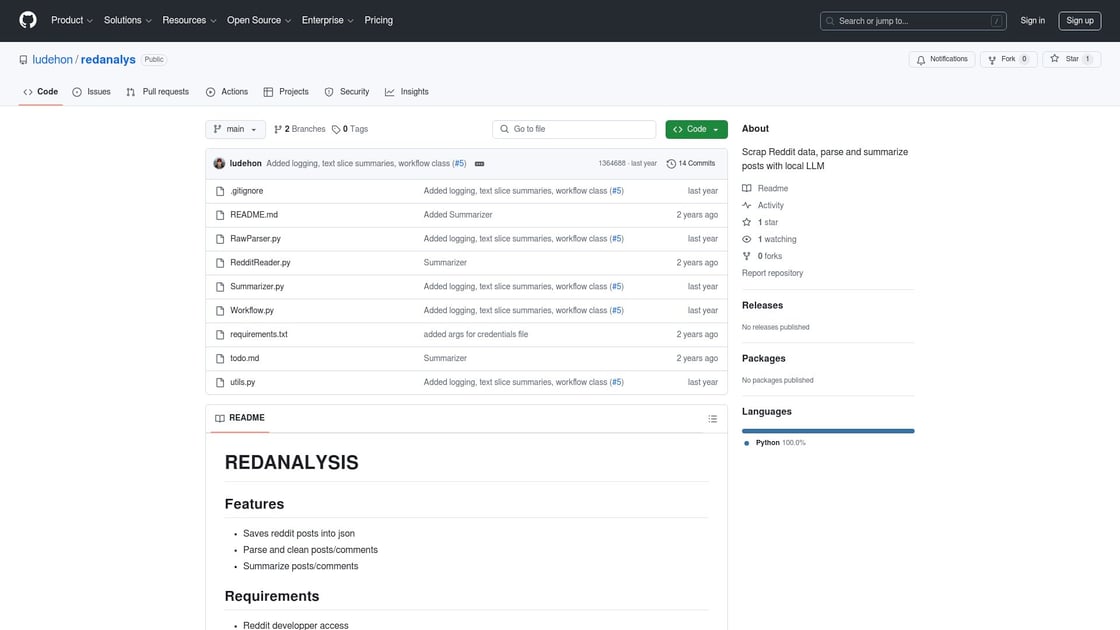Click ludehon's avatar in the commit header
Viewport: 1120px width, 630px height.
(x=219, y=164)
